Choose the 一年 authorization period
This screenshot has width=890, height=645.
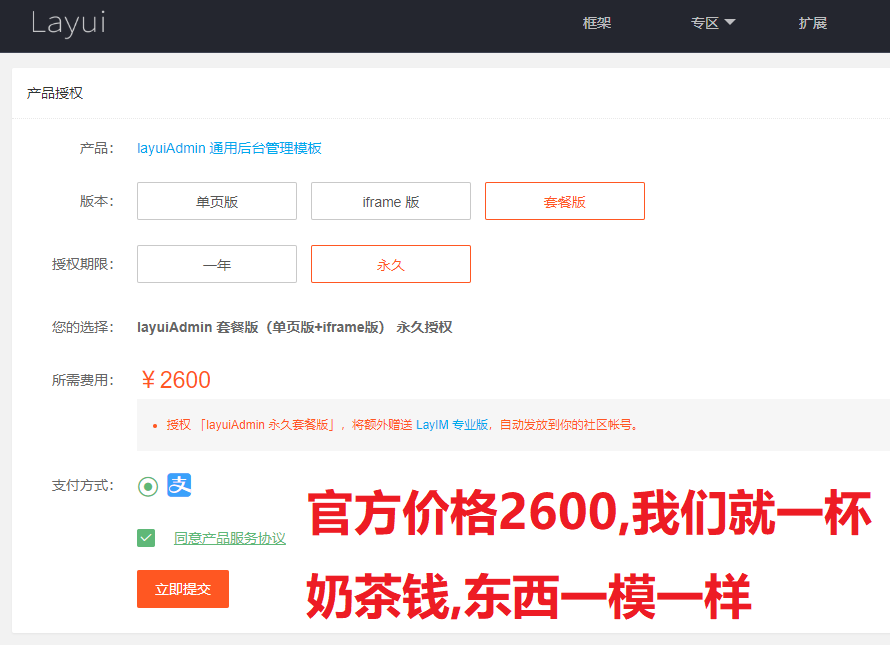click(x=216, y=263)
